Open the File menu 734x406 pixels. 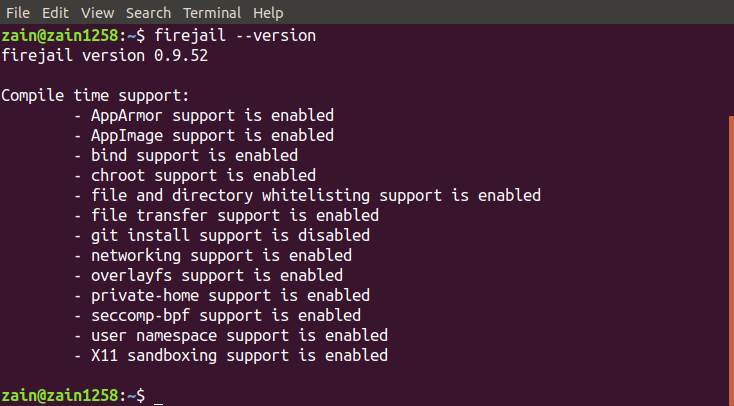[18, 13]
